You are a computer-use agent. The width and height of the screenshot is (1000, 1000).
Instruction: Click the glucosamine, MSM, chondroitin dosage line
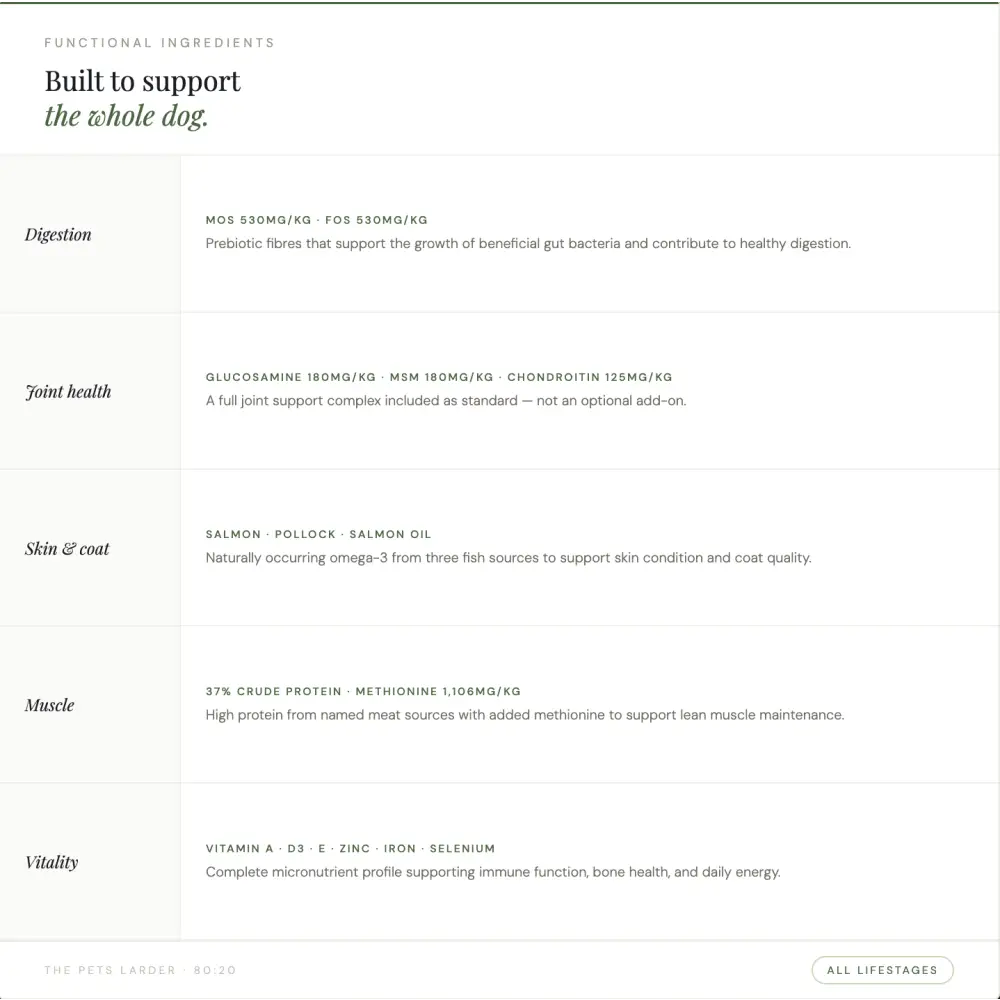tap(439, 377)
